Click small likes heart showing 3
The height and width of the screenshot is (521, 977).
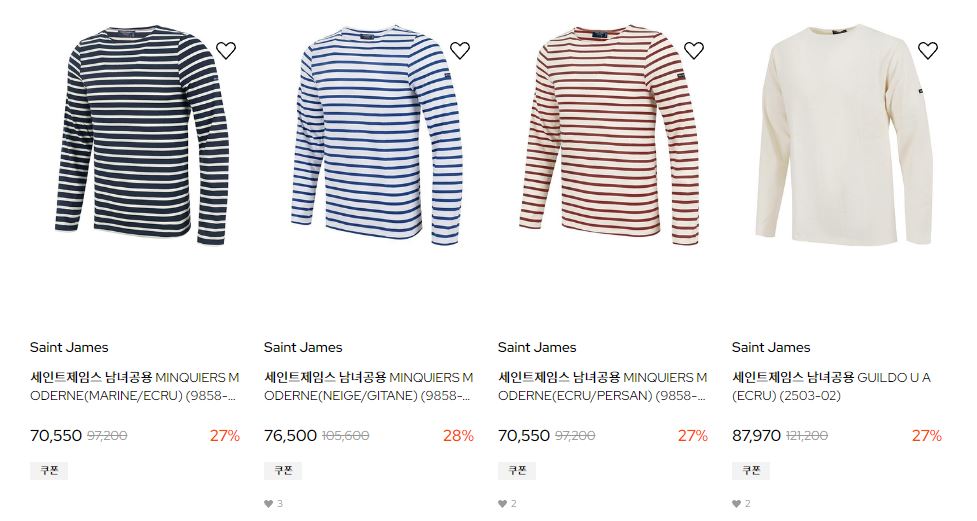click(269, 504)
